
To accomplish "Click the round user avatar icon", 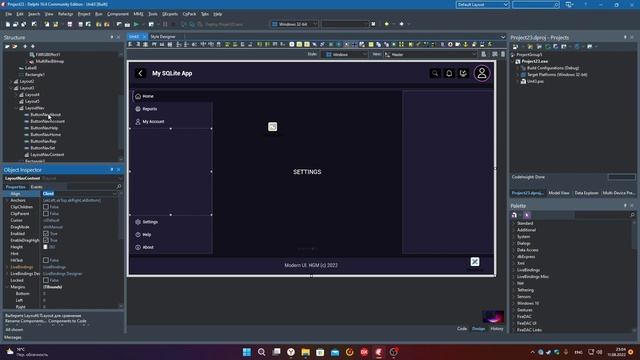I will click(482, 73).
